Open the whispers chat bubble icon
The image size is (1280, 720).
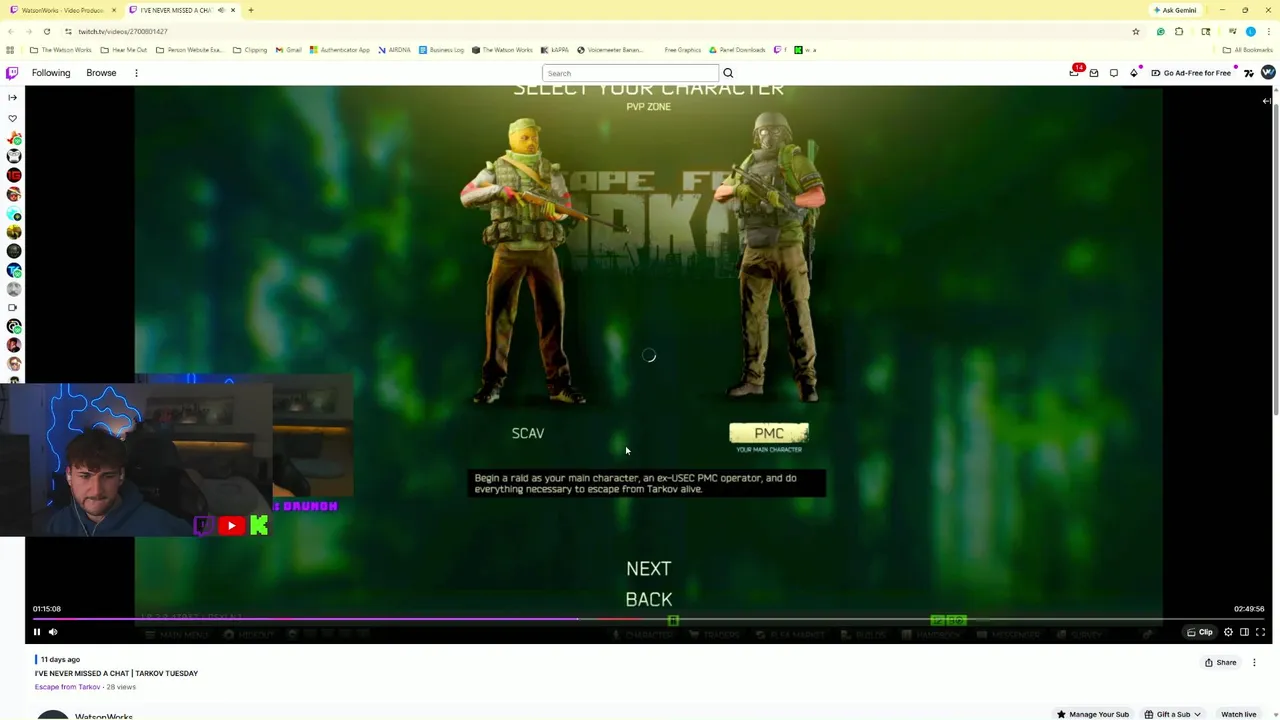point(1114,73)
